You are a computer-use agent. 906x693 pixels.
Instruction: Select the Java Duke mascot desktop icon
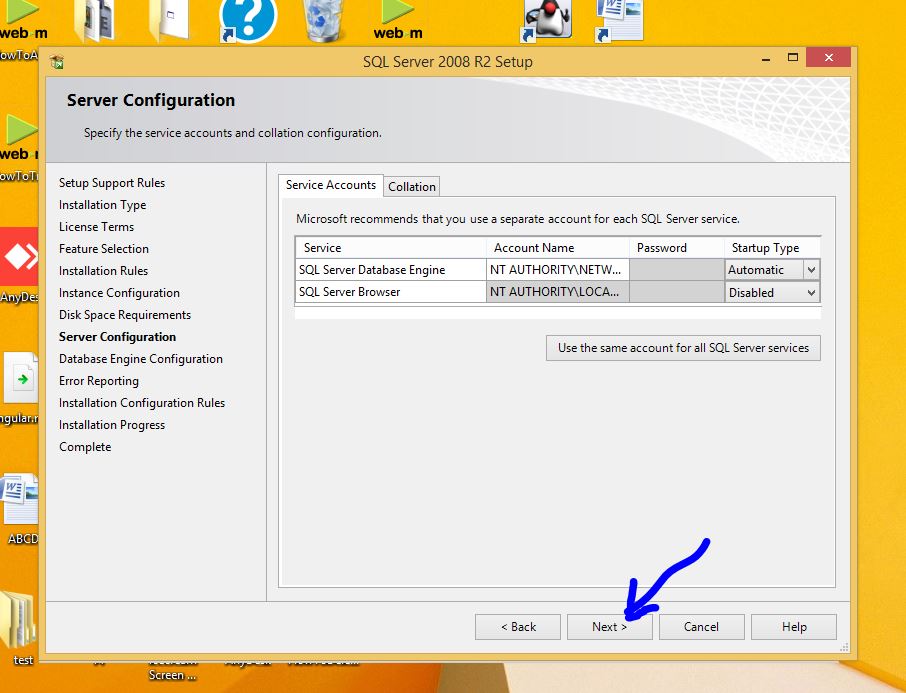coord(548,18)
